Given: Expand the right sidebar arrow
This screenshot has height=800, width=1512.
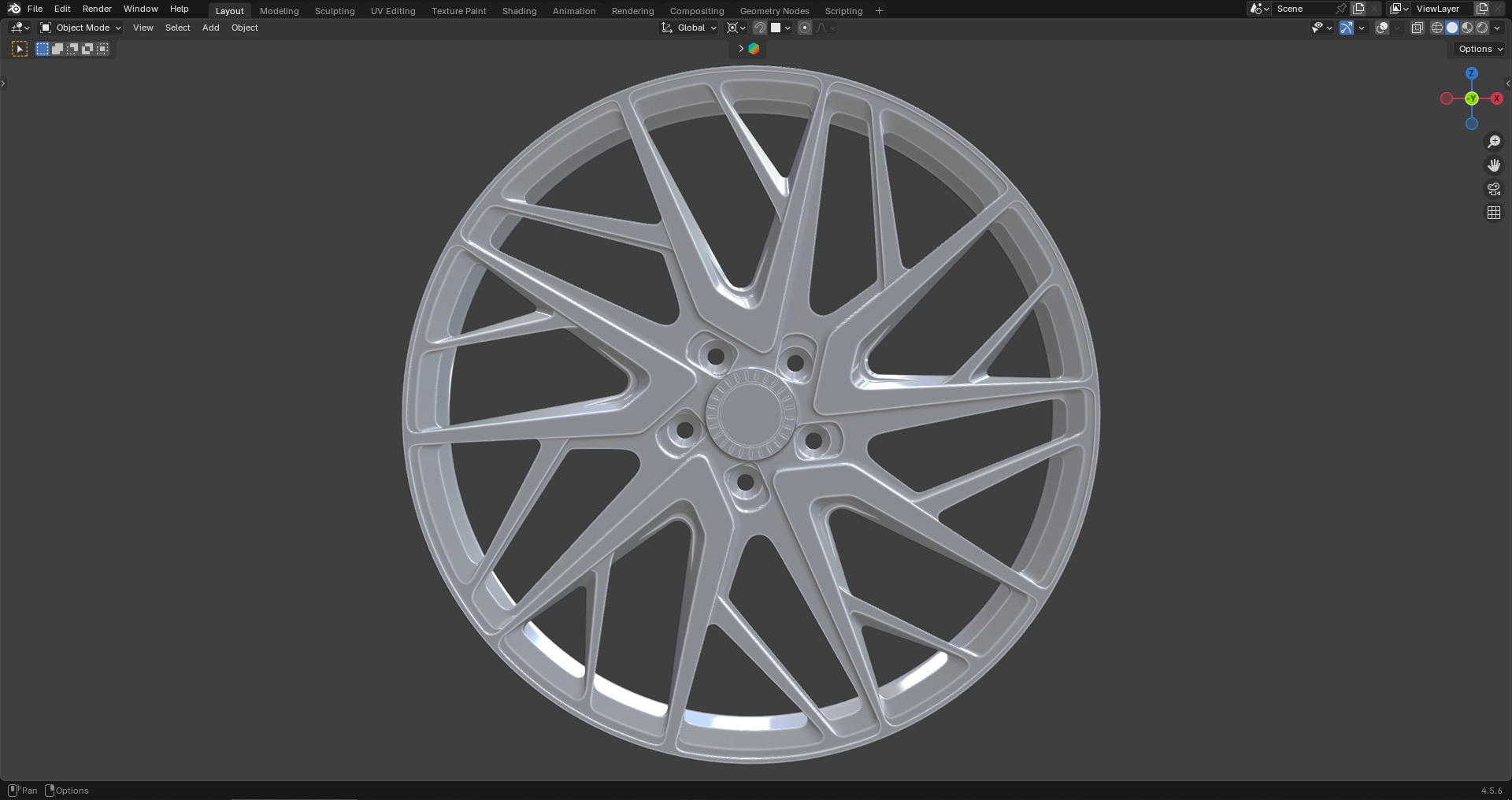Looking at the screenshot, I should [1508, 83].
